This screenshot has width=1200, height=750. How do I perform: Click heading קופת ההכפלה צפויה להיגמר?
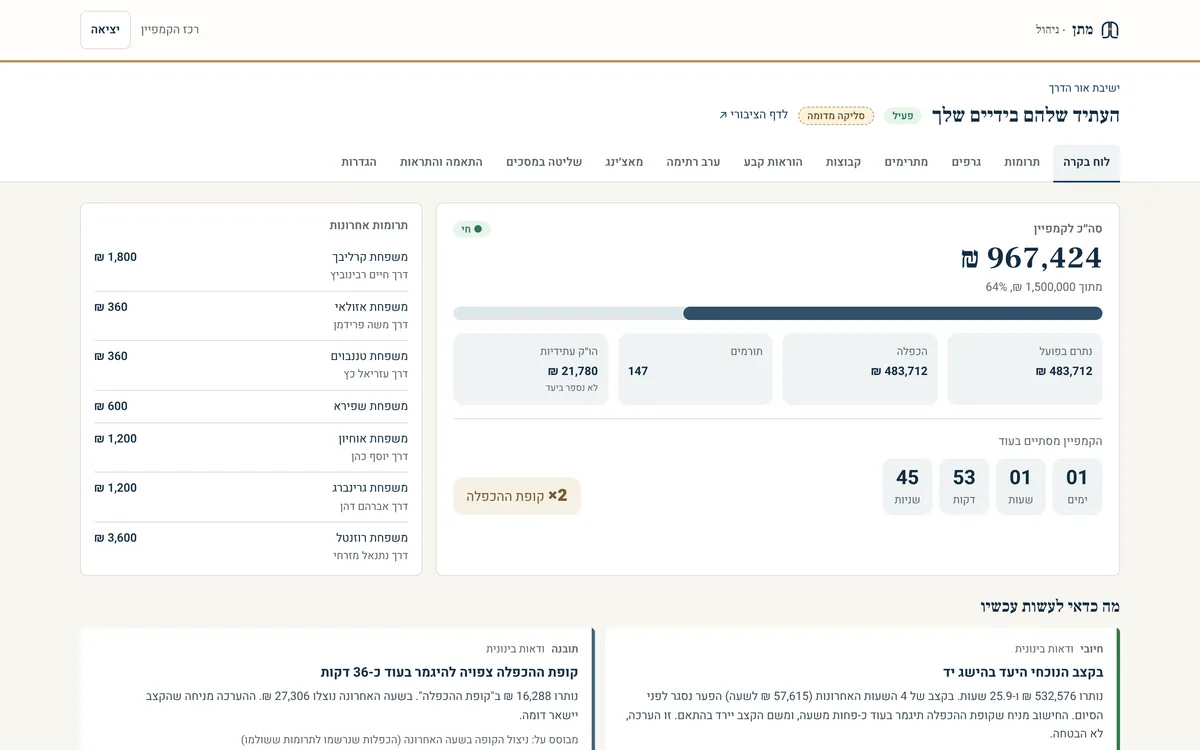click(x=449, y=672)
